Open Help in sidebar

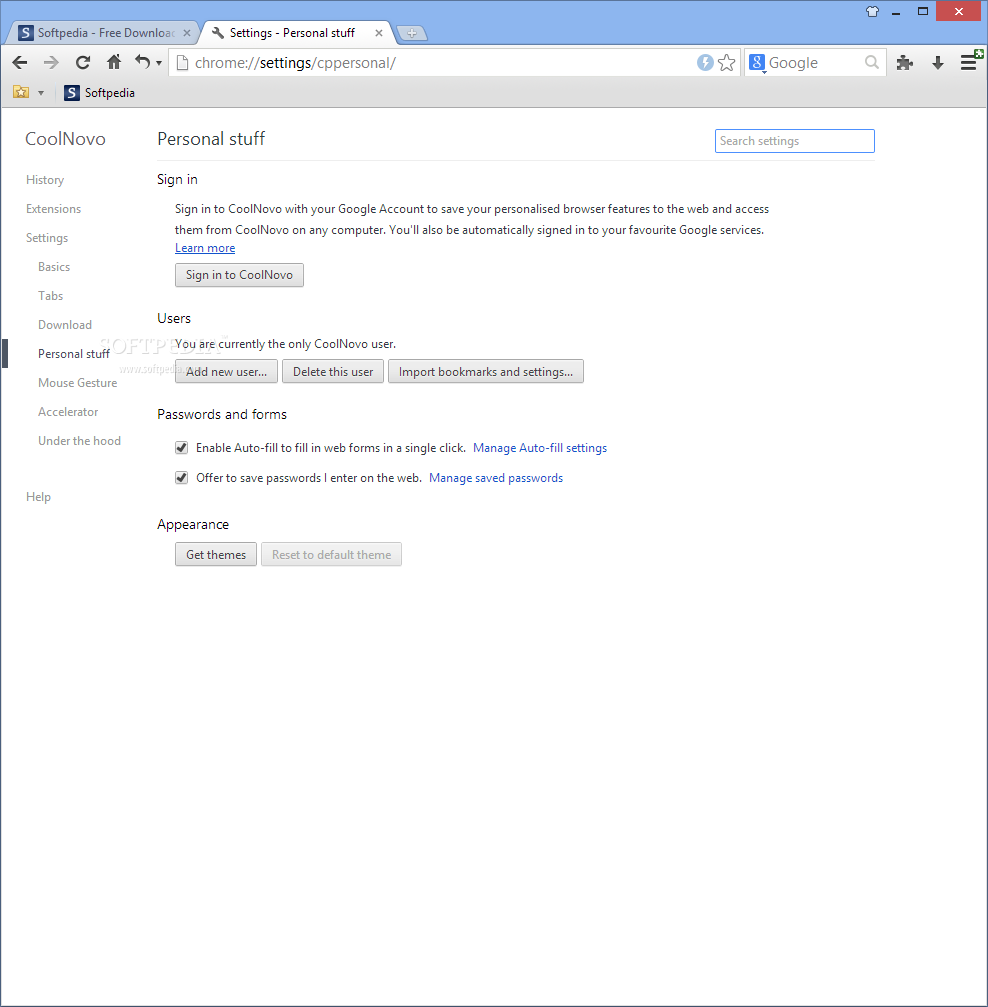(39, 496)
